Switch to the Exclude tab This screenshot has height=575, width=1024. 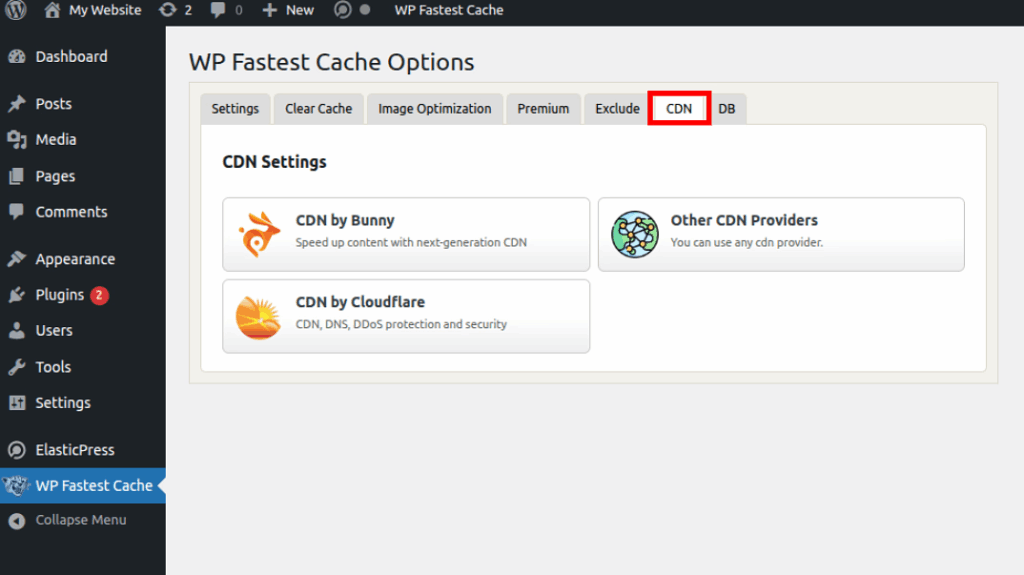click(617, 108)
